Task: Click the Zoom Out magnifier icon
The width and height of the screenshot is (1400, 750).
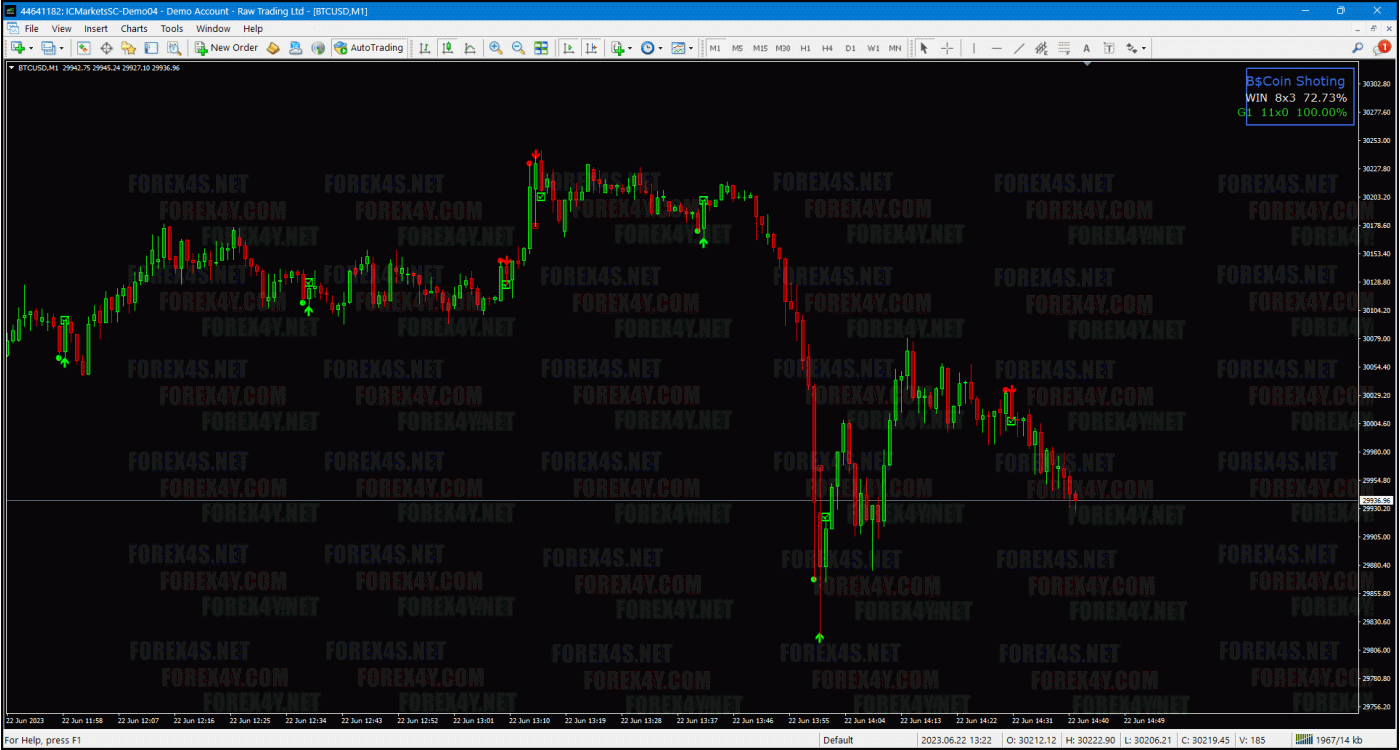Action: coord(518,48)
